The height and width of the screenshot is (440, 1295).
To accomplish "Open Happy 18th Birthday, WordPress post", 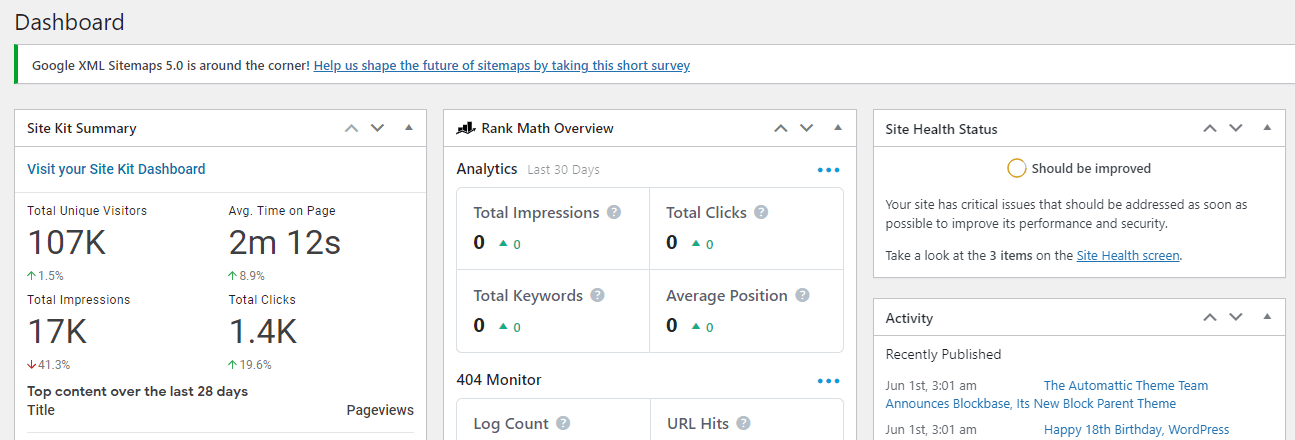I will [x=1136, y=429].
